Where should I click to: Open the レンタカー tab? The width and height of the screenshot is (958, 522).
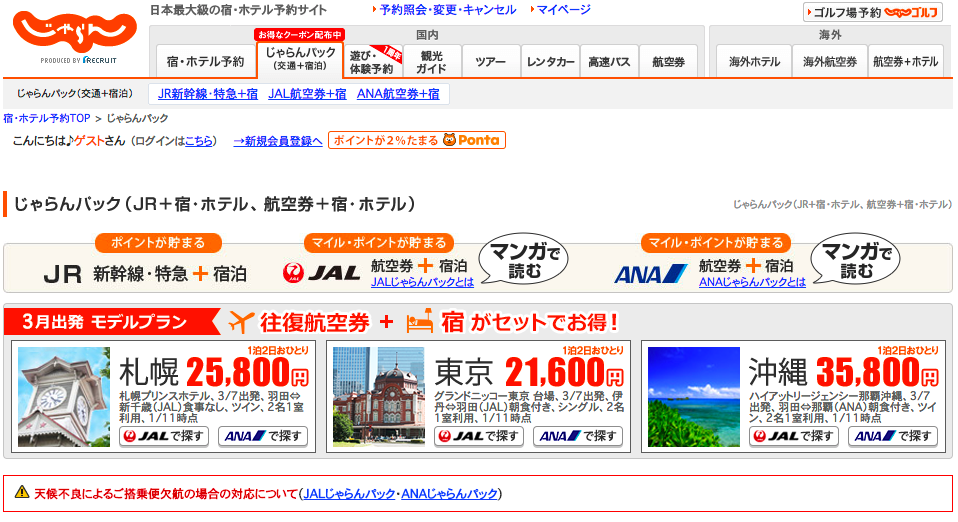point(550,62)
